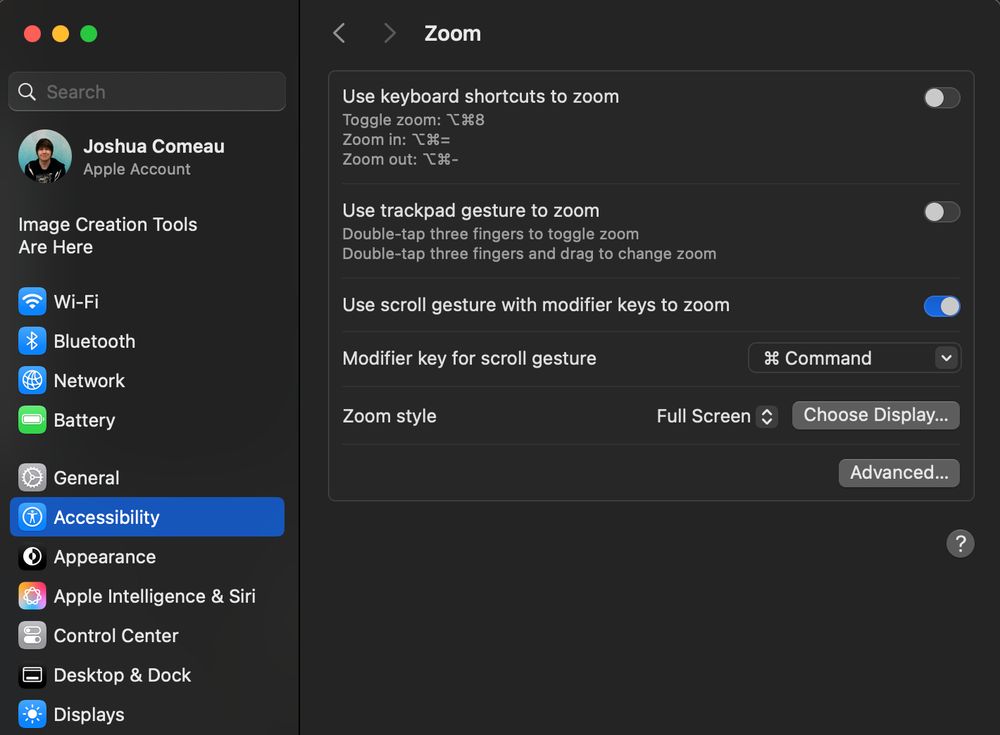The height and width of the screenshot is (735, 1000).
Task: Open the Wi-Fi settings label
Action: [76, 302]
